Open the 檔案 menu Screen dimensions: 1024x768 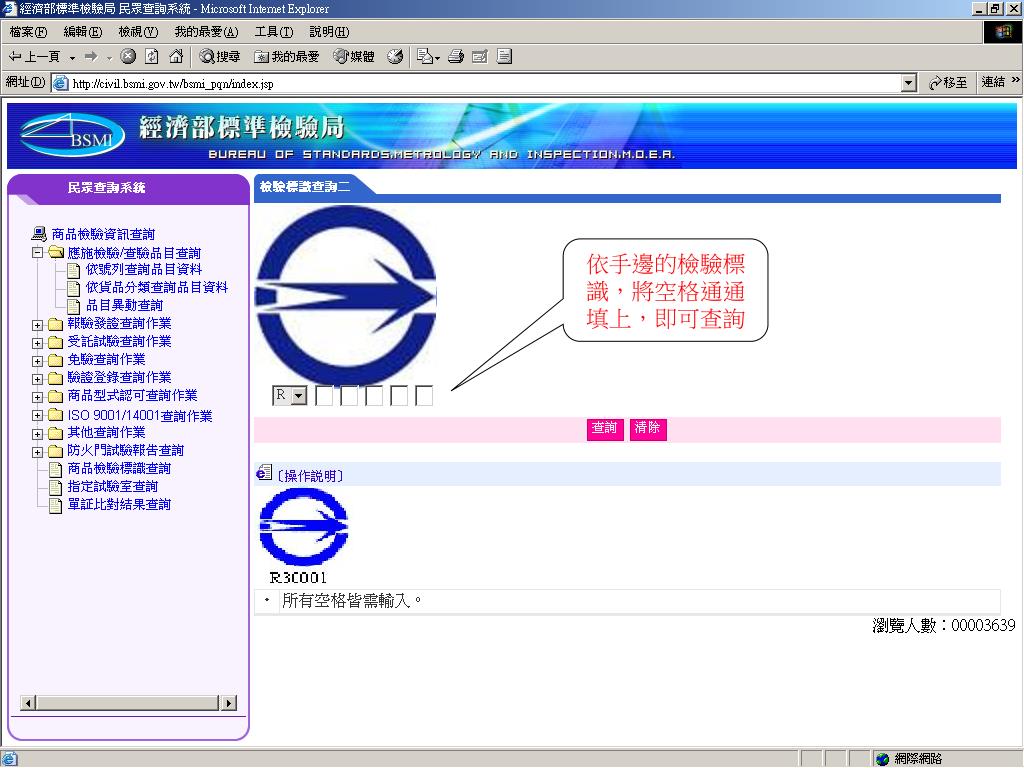point(28,31)
